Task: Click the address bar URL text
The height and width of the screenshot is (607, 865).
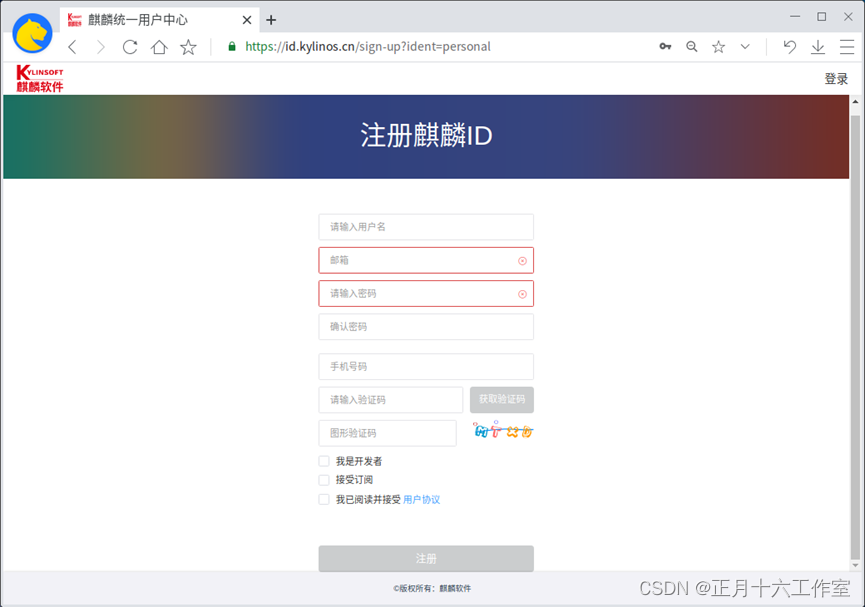Action: click(368, 46)
